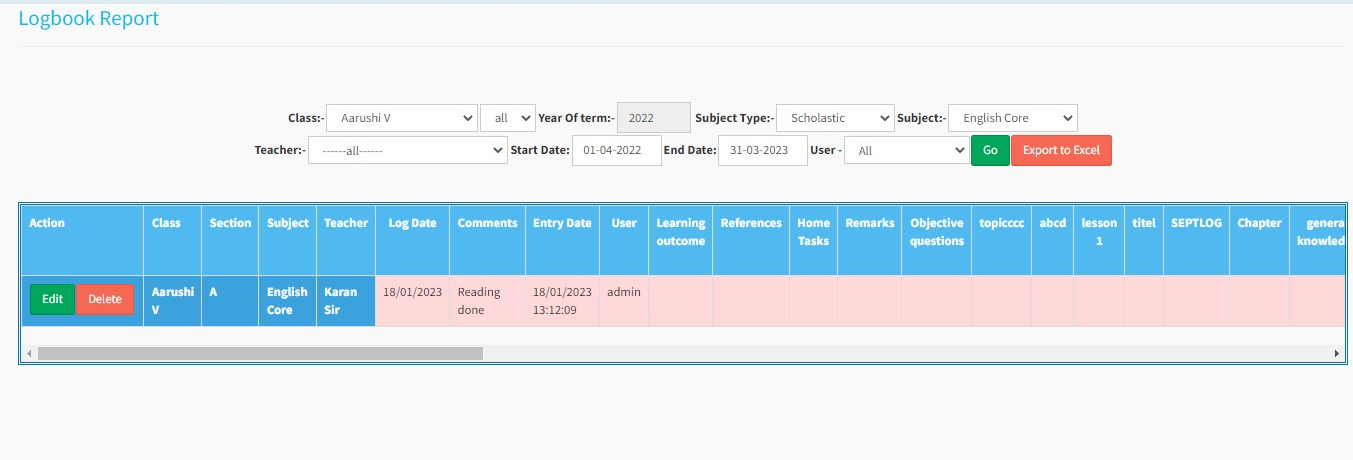The width and height of the screenshot is (1353, 460).
Task: Delete the English Core log entry
Action: 105,299
